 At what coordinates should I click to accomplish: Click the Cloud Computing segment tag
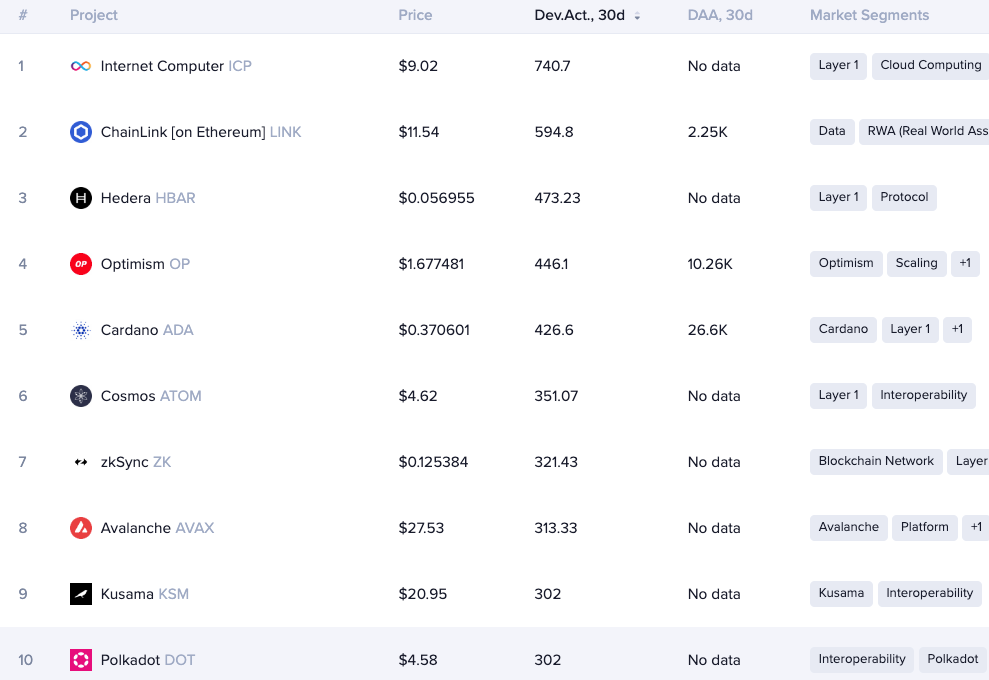click(930, 66)
